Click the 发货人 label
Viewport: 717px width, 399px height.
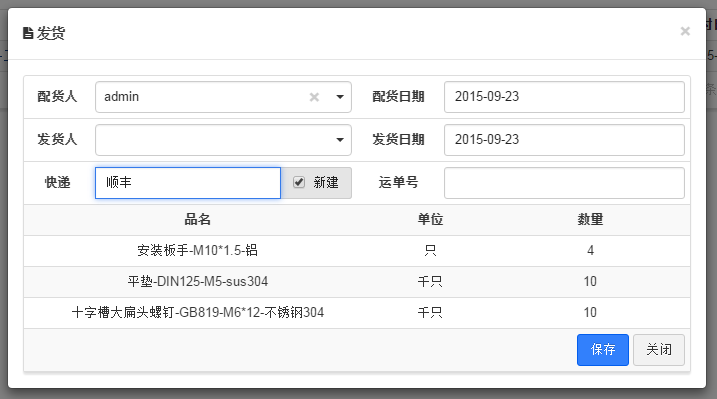57,139
